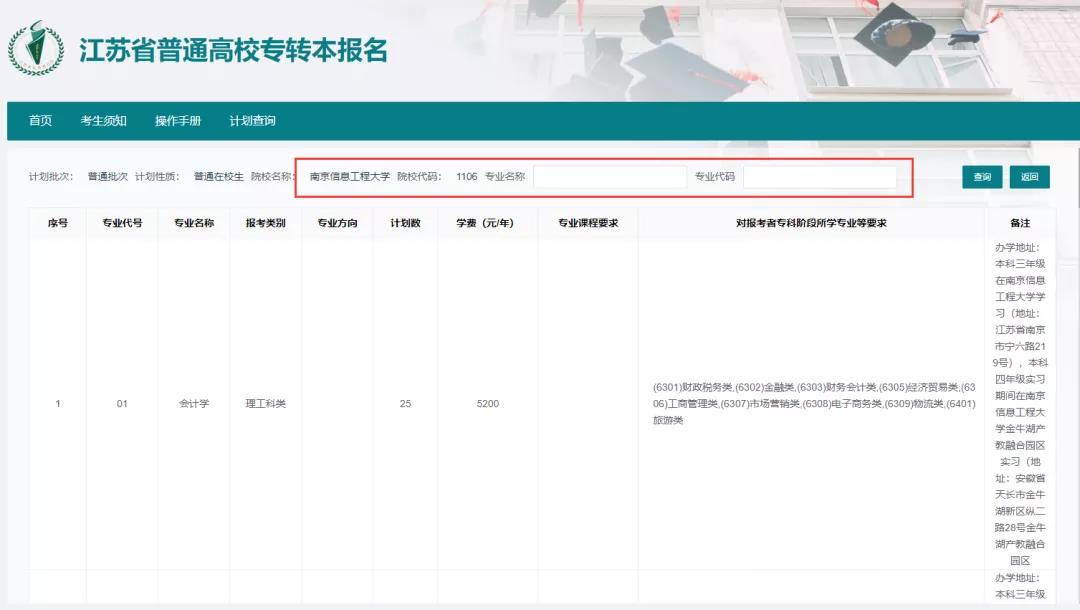
Task: Click the 专业代码 input field
Action: pos(820,176)
